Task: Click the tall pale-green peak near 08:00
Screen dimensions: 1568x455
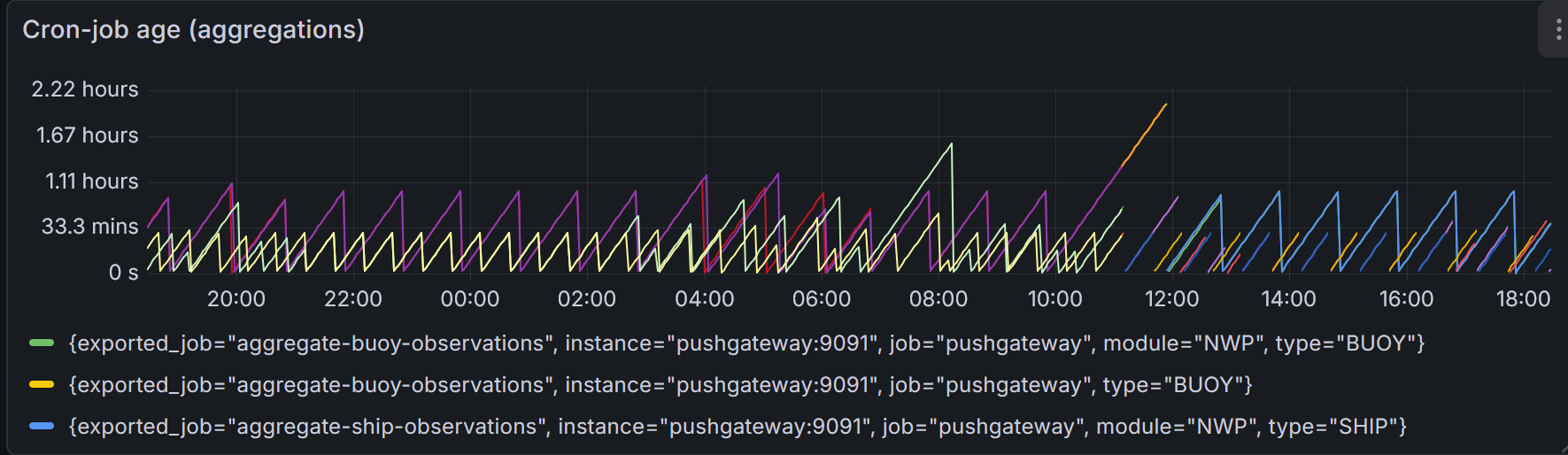Action: click(951, 144)
